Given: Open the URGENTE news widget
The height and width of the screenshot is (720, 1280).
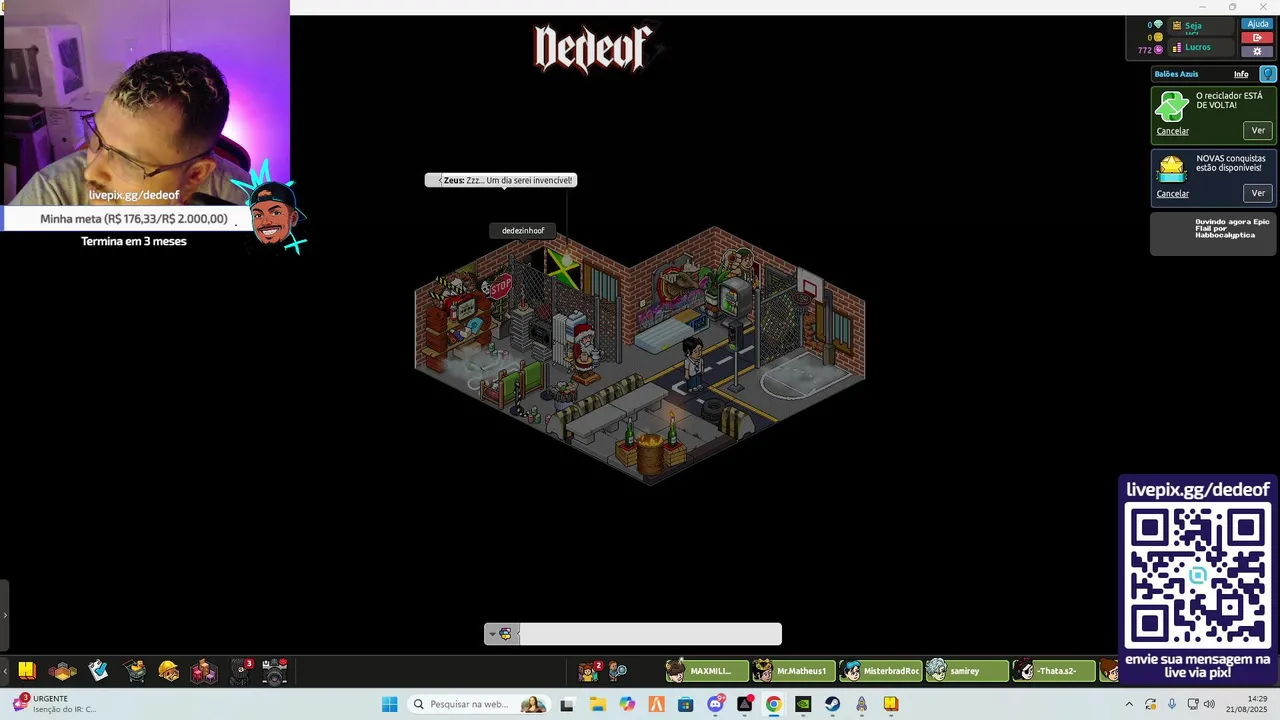Looking at the screenshot, I should pos(55,704).
